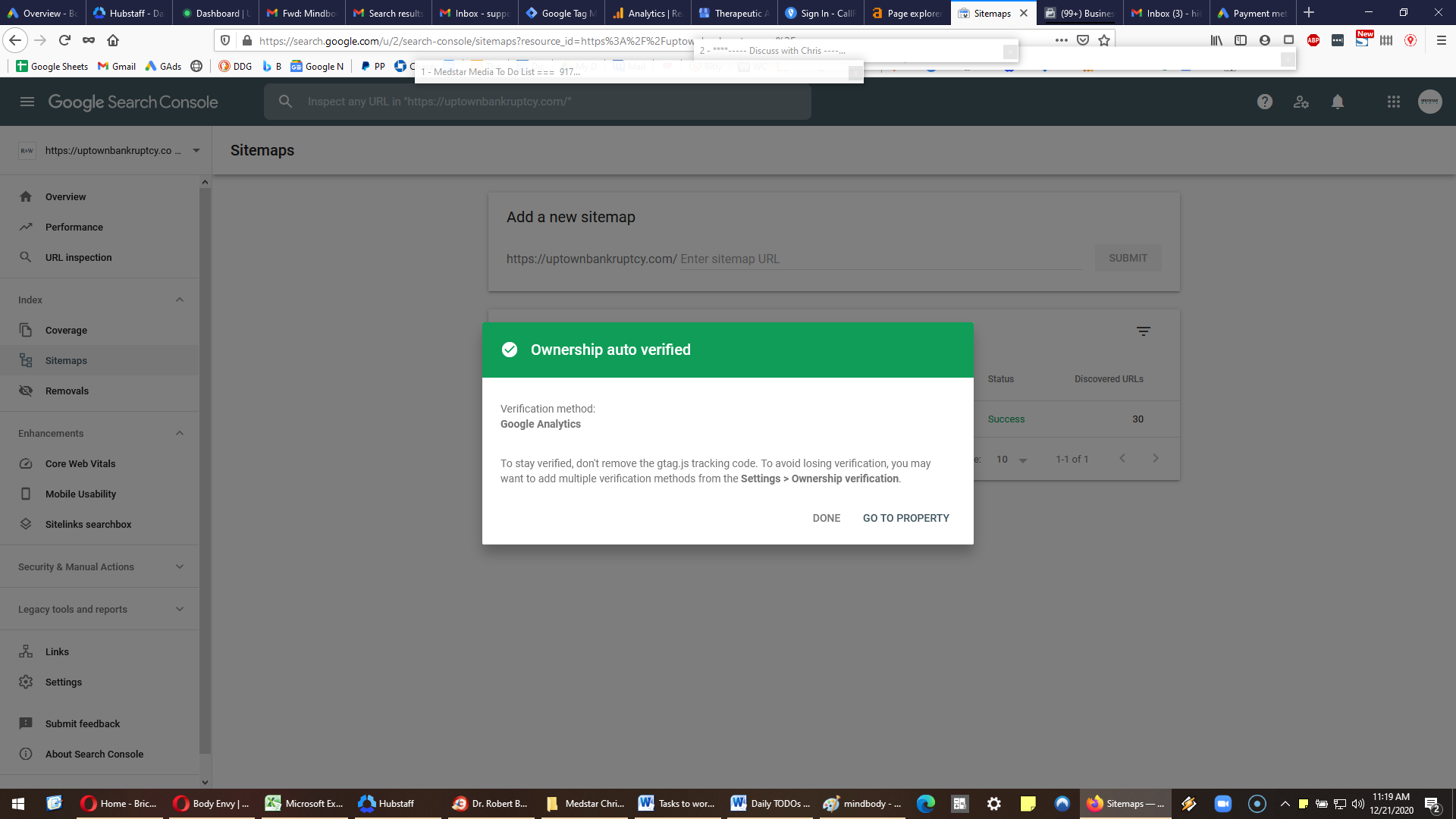
Task: Click the sidebar vertical scrollbar
Action: coord(205,470)
